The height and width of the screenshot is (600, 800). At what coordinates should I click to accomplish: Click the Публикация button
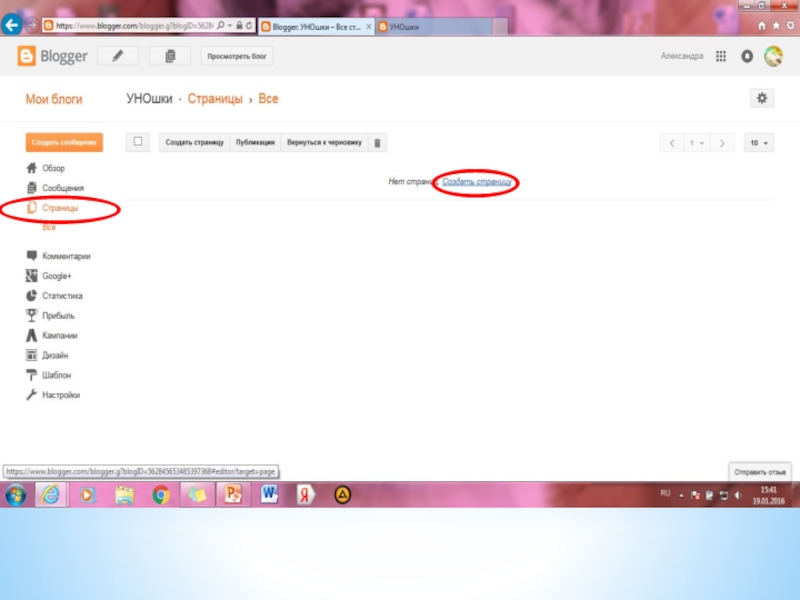coord(255,143)
